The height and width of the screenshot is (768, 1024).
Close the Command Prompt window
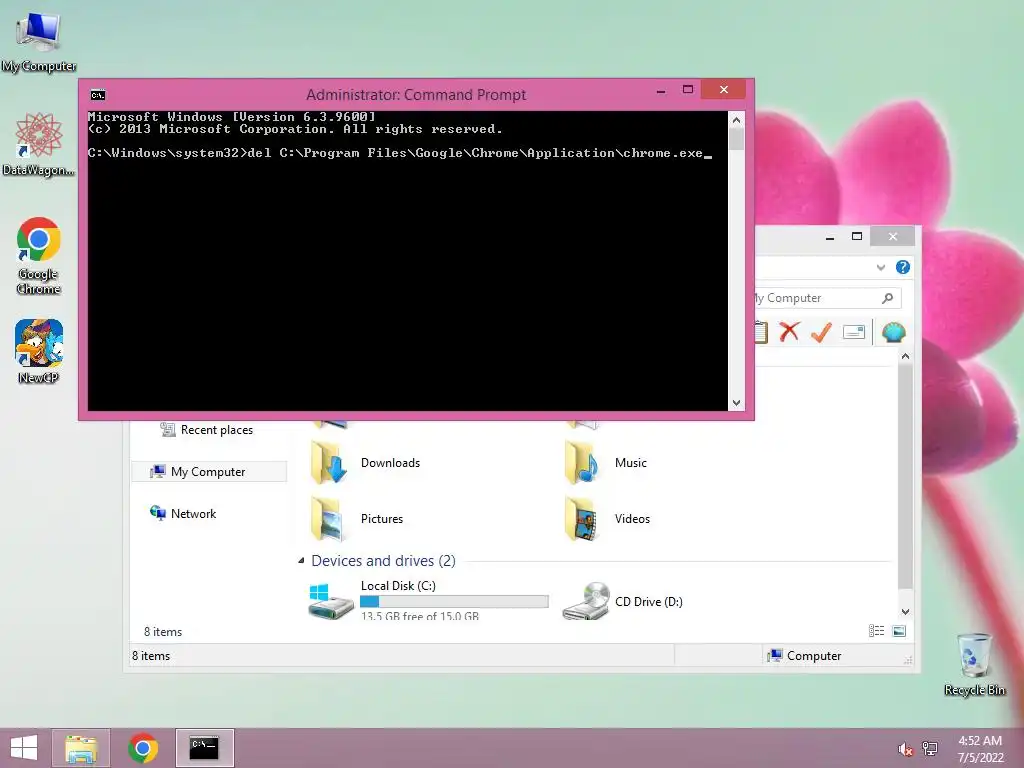point(724,89)
